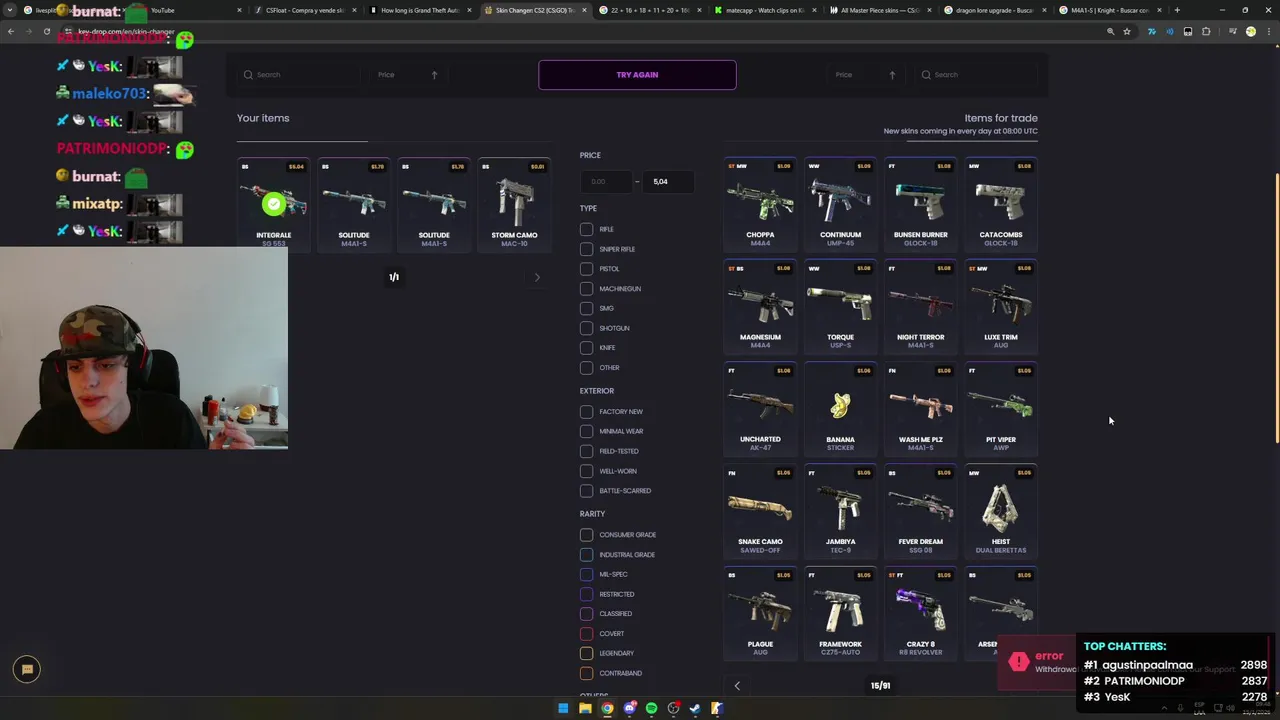
Task: Enable the Minimal Wear exterior filter
Action: tap(586, 431)
